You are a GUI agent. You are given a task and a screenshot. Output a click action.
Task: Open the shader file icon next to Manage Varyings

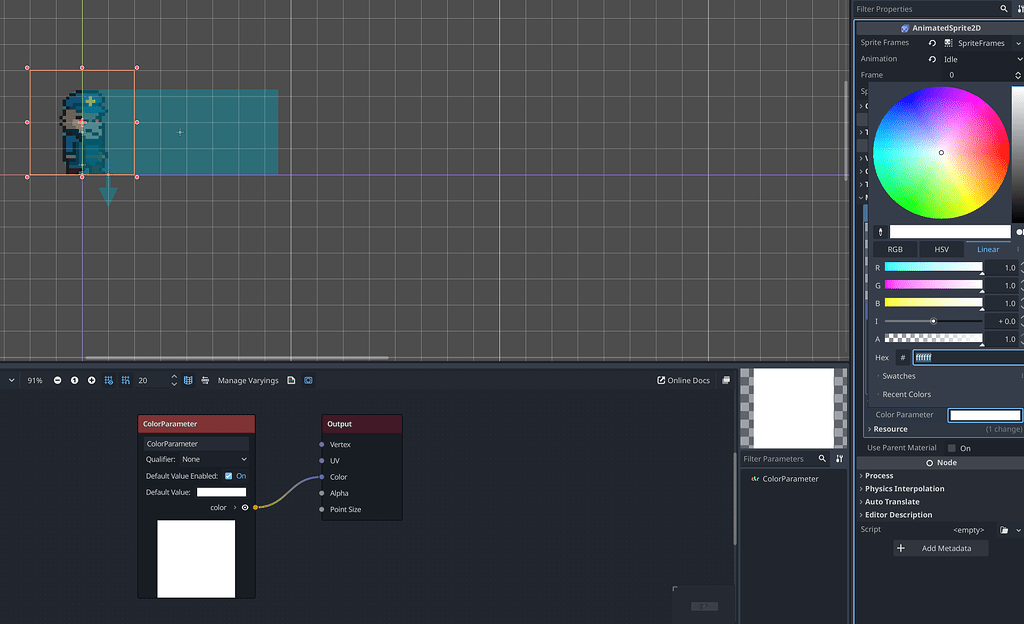292,380
